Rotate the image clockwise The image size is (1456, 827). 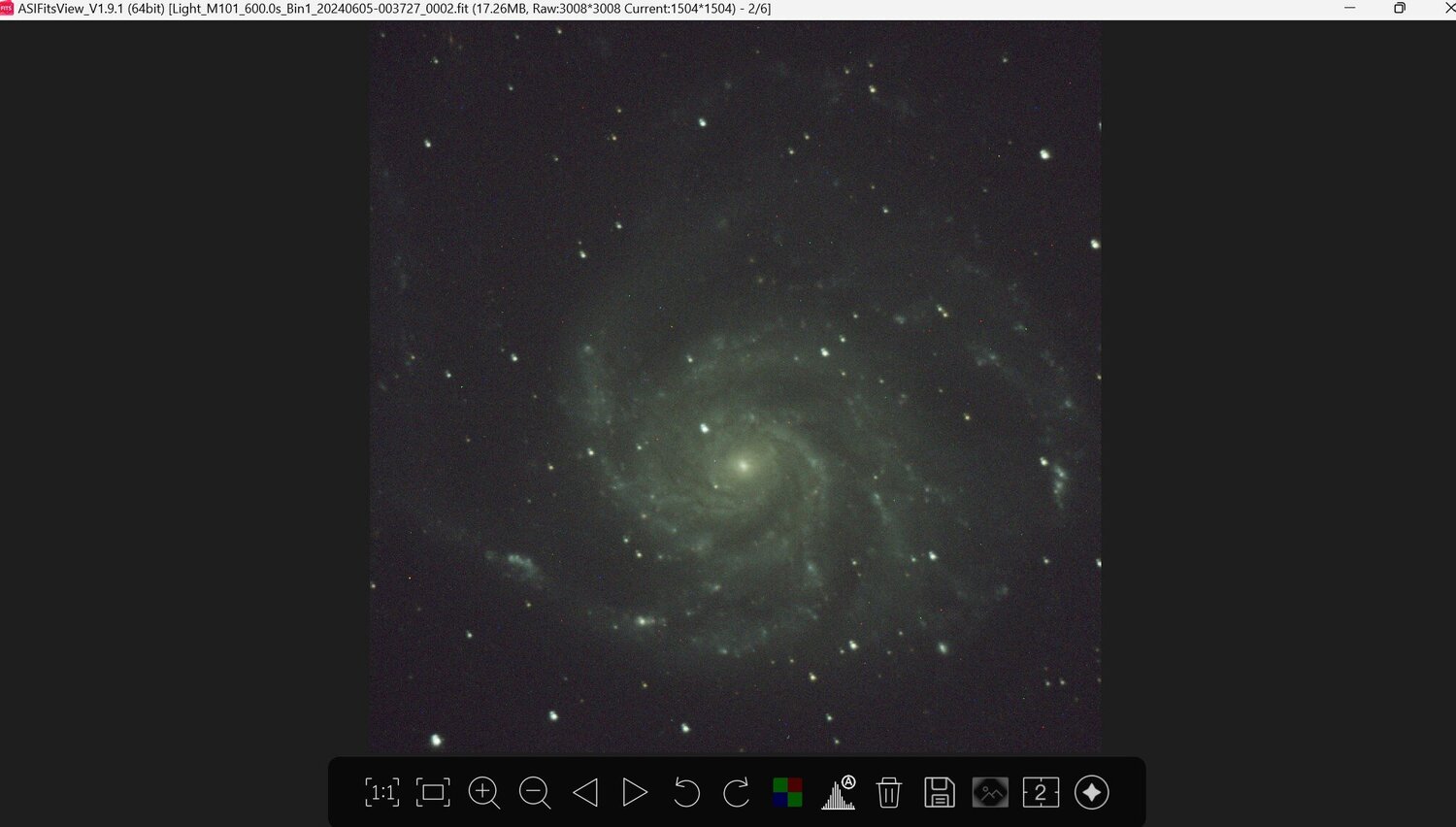737,793
